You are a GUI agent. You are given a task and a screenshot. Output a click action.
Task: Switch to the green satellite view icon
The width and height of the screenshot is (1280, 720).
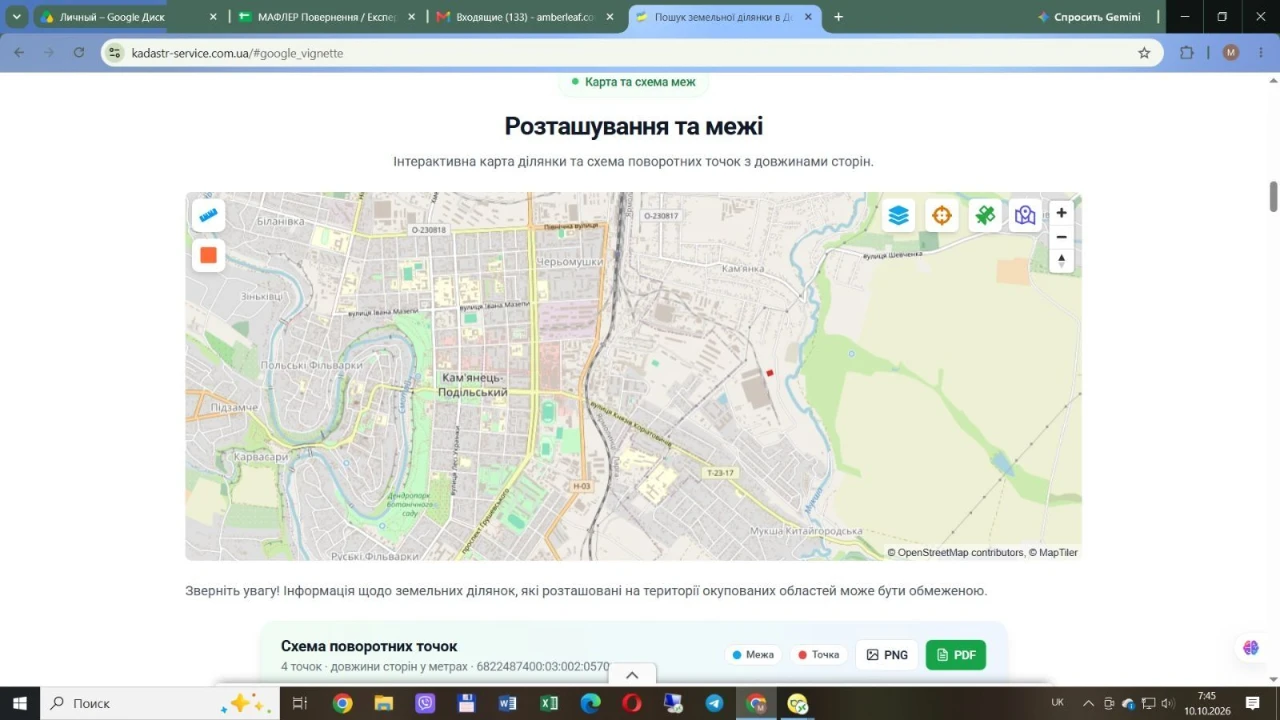pos(985,215)
